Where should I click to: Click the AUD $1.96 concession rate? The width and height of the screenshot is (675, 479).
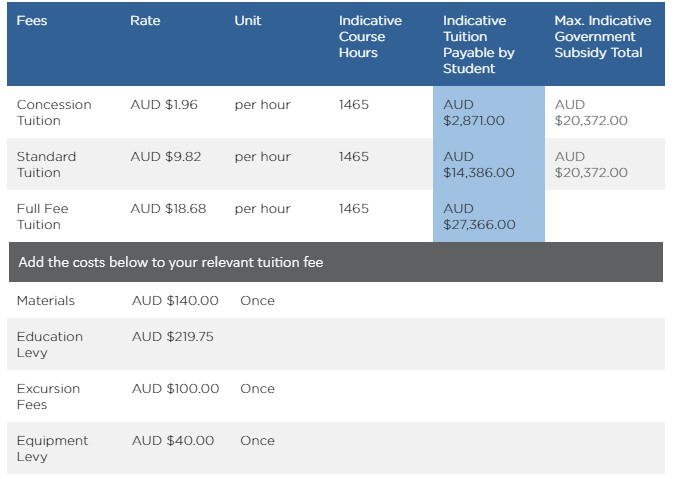(164, 105)
